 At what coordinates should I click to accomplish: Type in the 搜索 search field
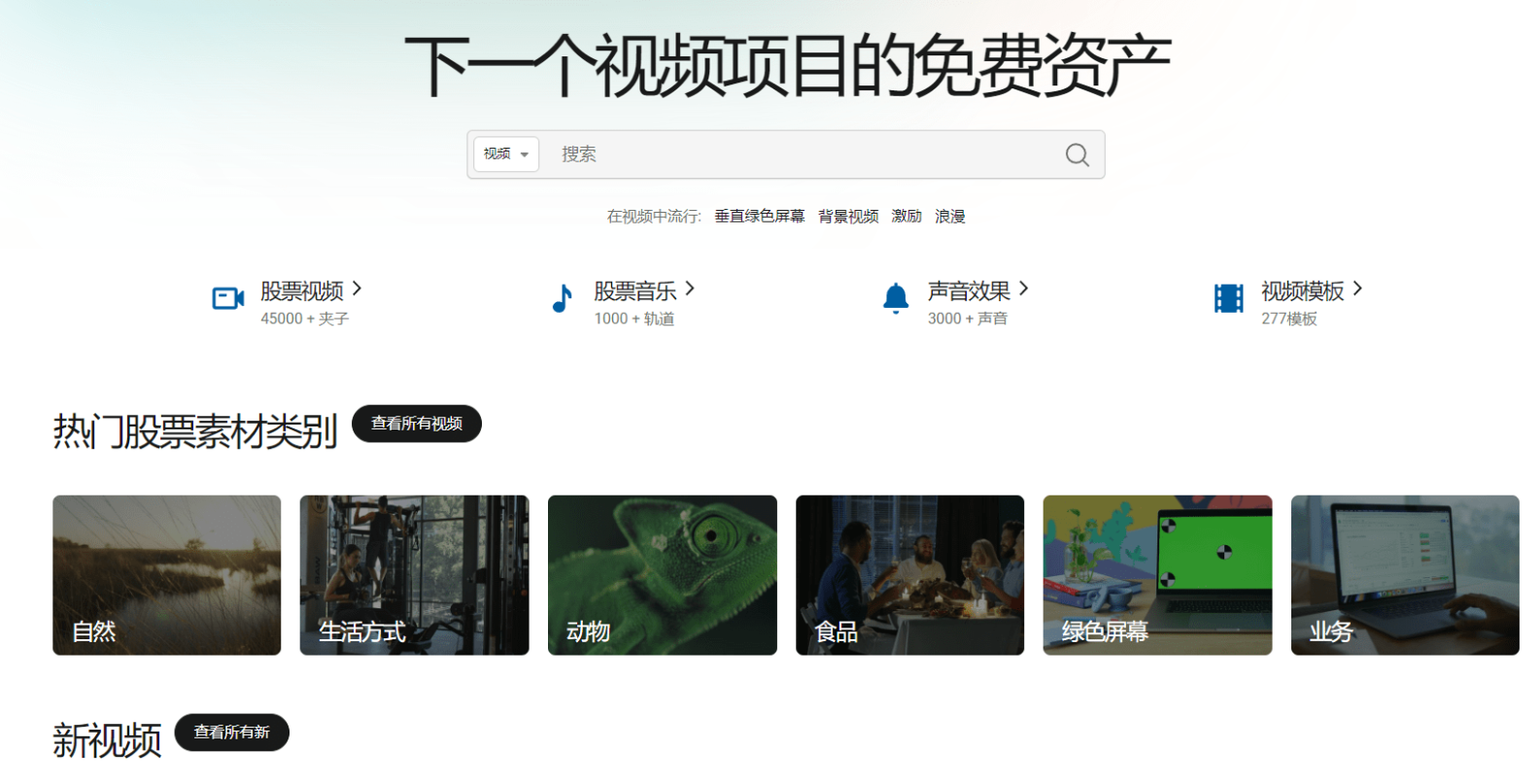(x=806, y=154)
